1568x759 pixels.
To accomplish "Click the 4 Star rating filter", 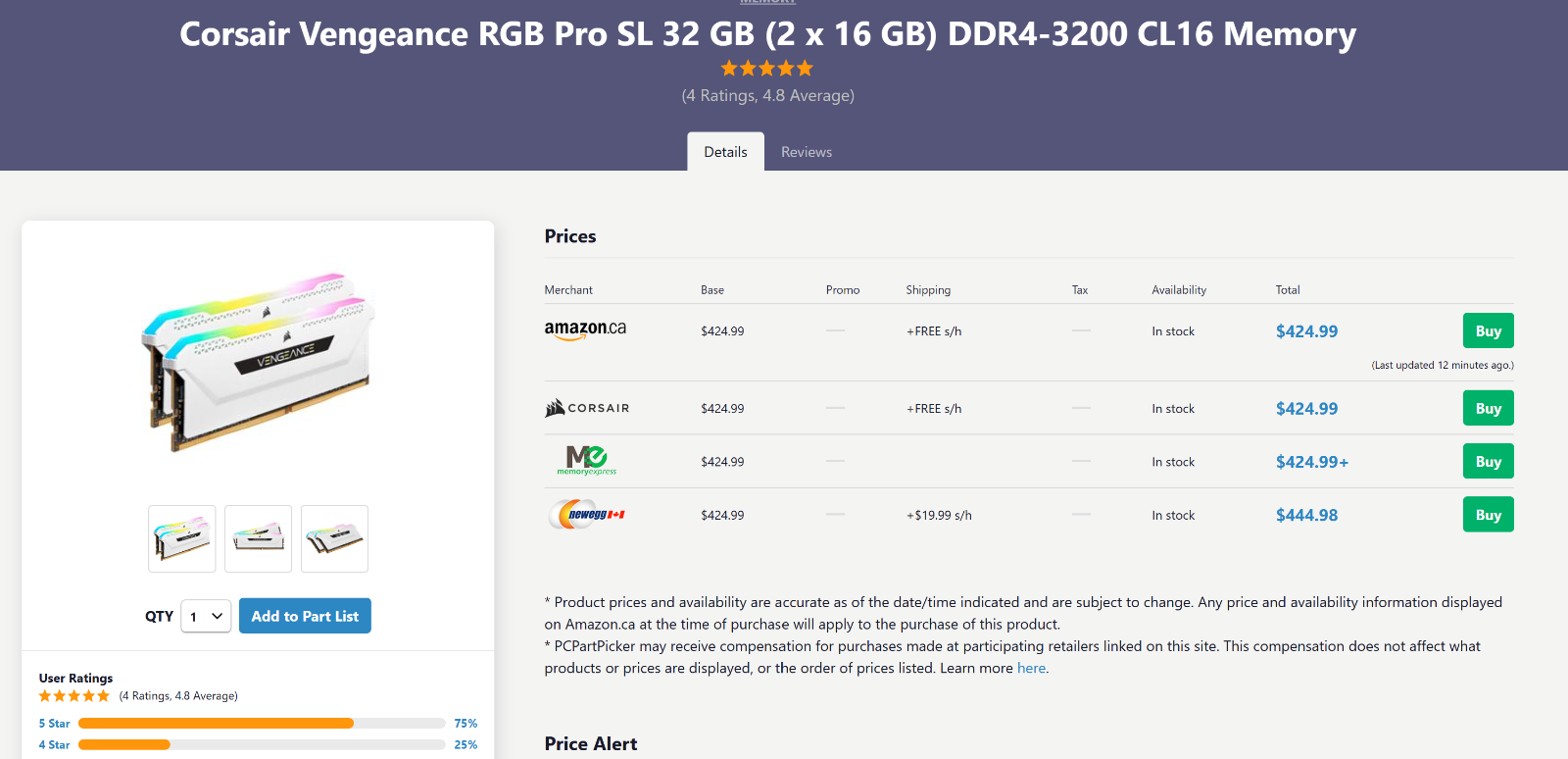I will [54, 745].
